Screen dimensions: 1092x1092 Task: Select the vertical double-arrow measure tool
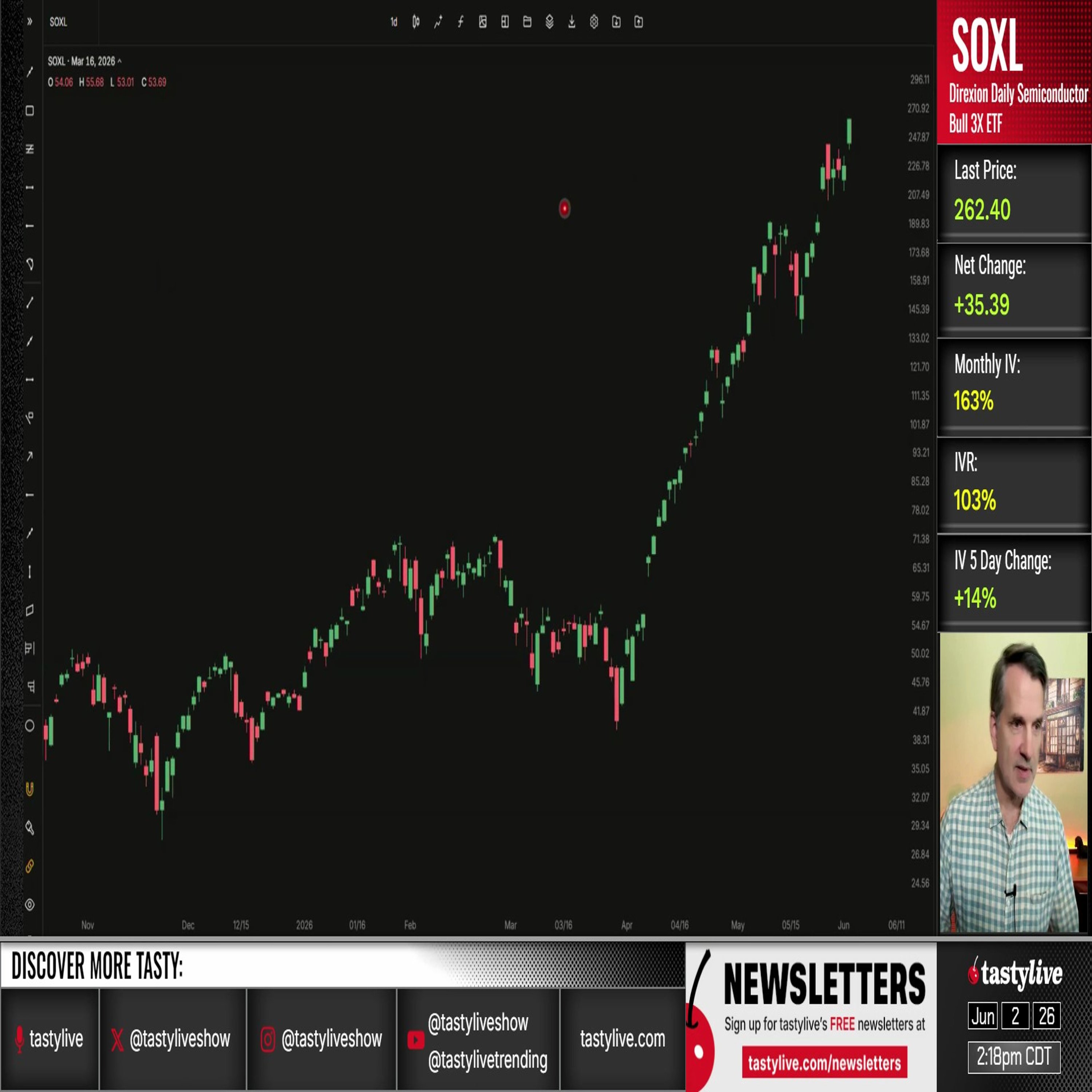click(30, 572)
